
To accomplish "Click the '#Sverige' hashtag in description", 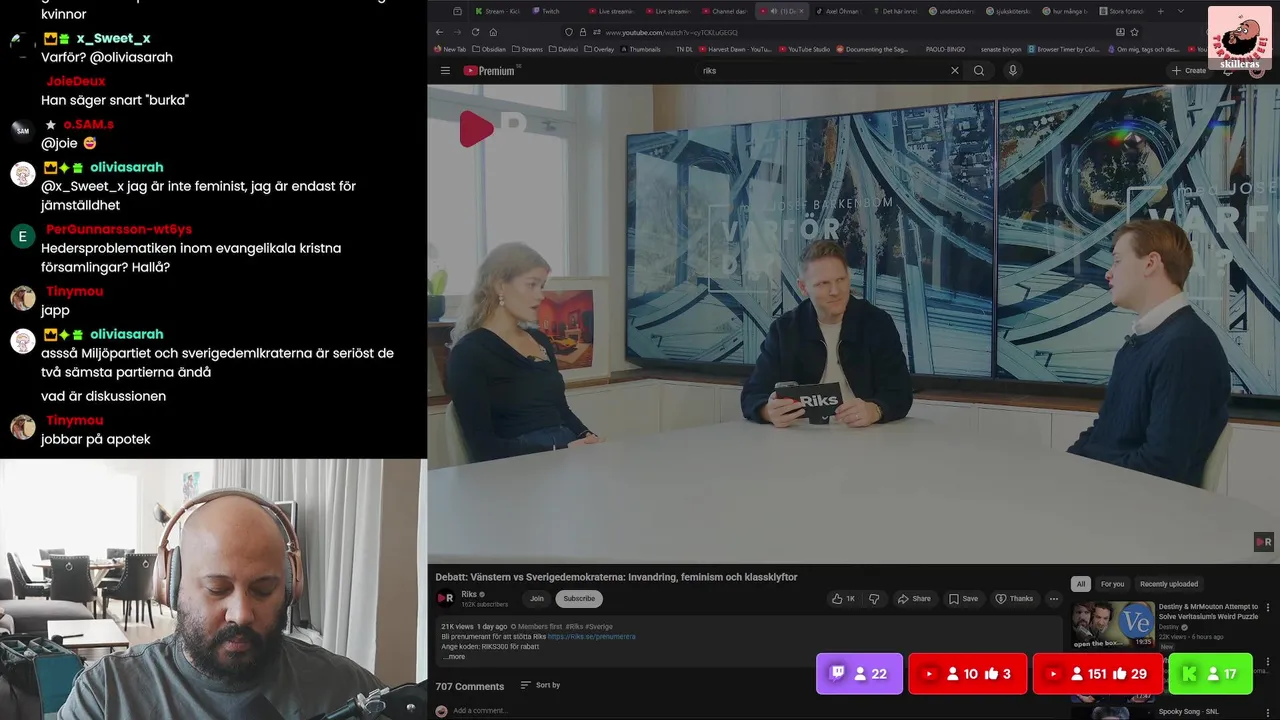I will point(600,626).
